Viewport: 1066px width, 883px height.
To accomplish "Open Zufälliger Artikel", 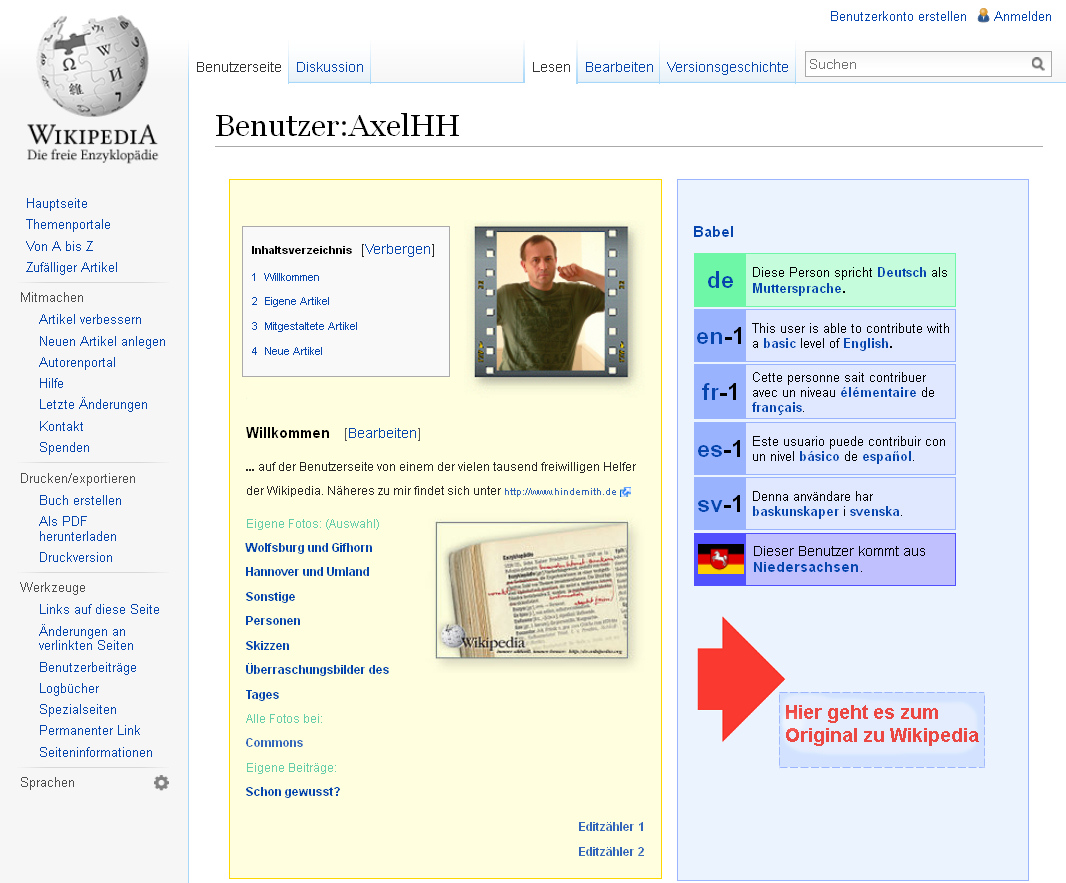I will [71, 267].
